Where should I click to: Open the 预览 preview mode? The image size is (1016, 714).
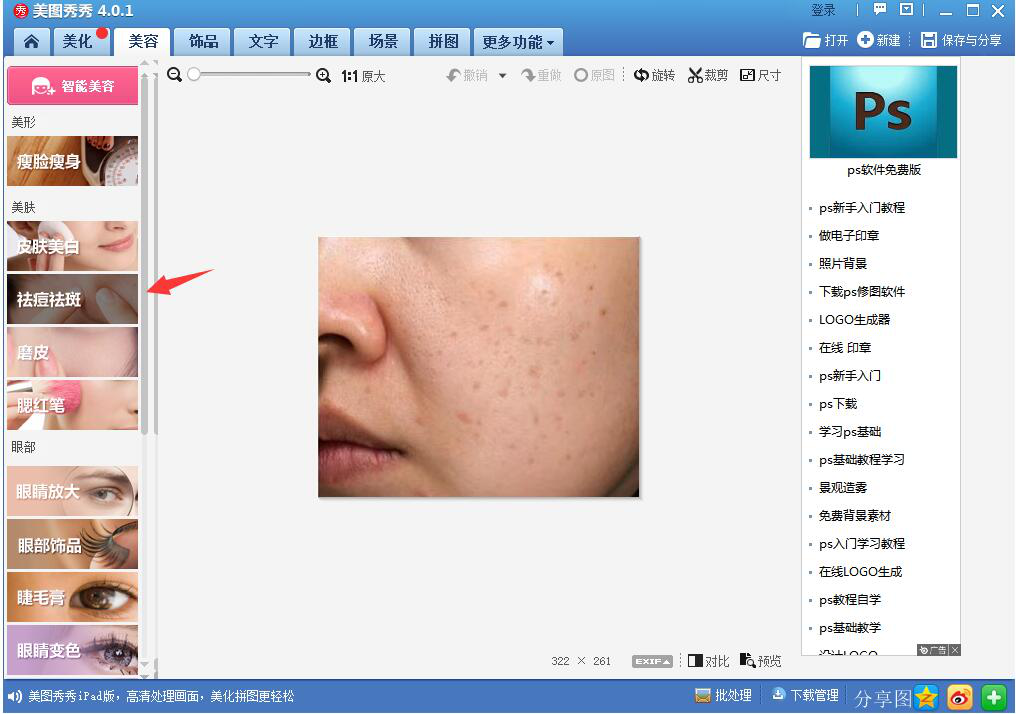click(759, 660)
